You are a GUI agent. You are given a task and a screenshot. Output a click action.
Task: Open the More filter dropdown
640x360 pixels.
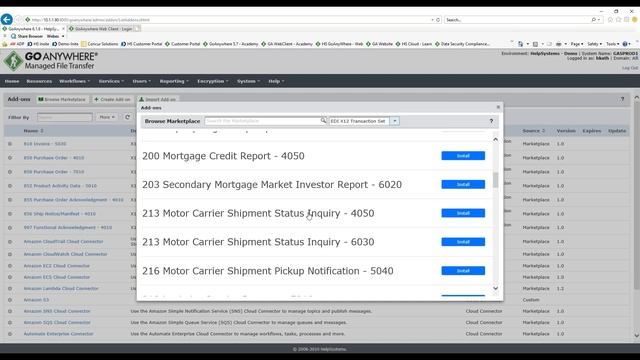pyautogui.click(x=107, y=117)
